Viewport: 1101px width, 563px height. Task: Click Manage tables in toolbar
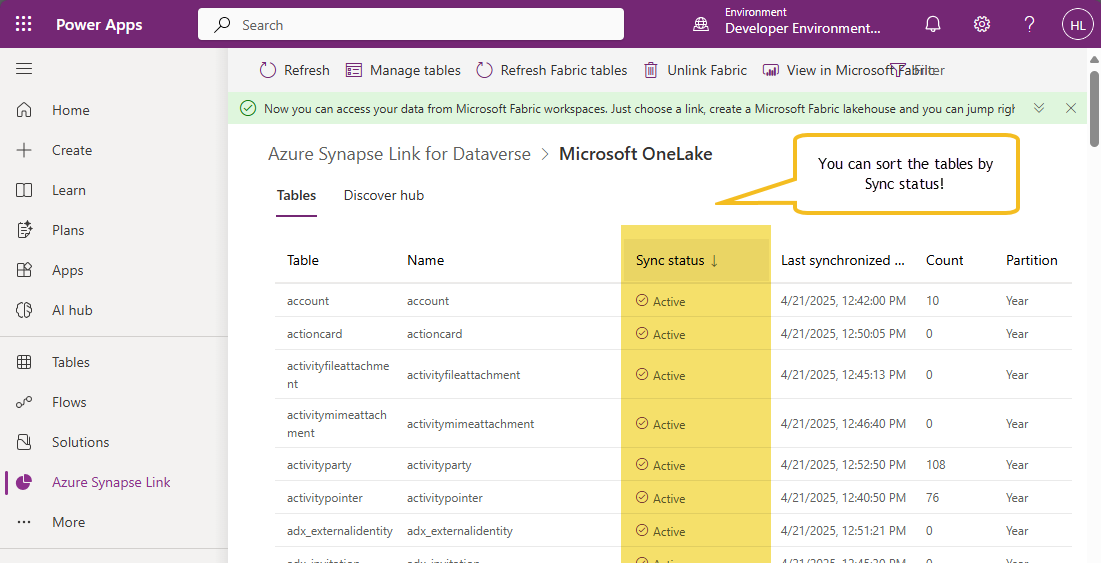[403, 70]
